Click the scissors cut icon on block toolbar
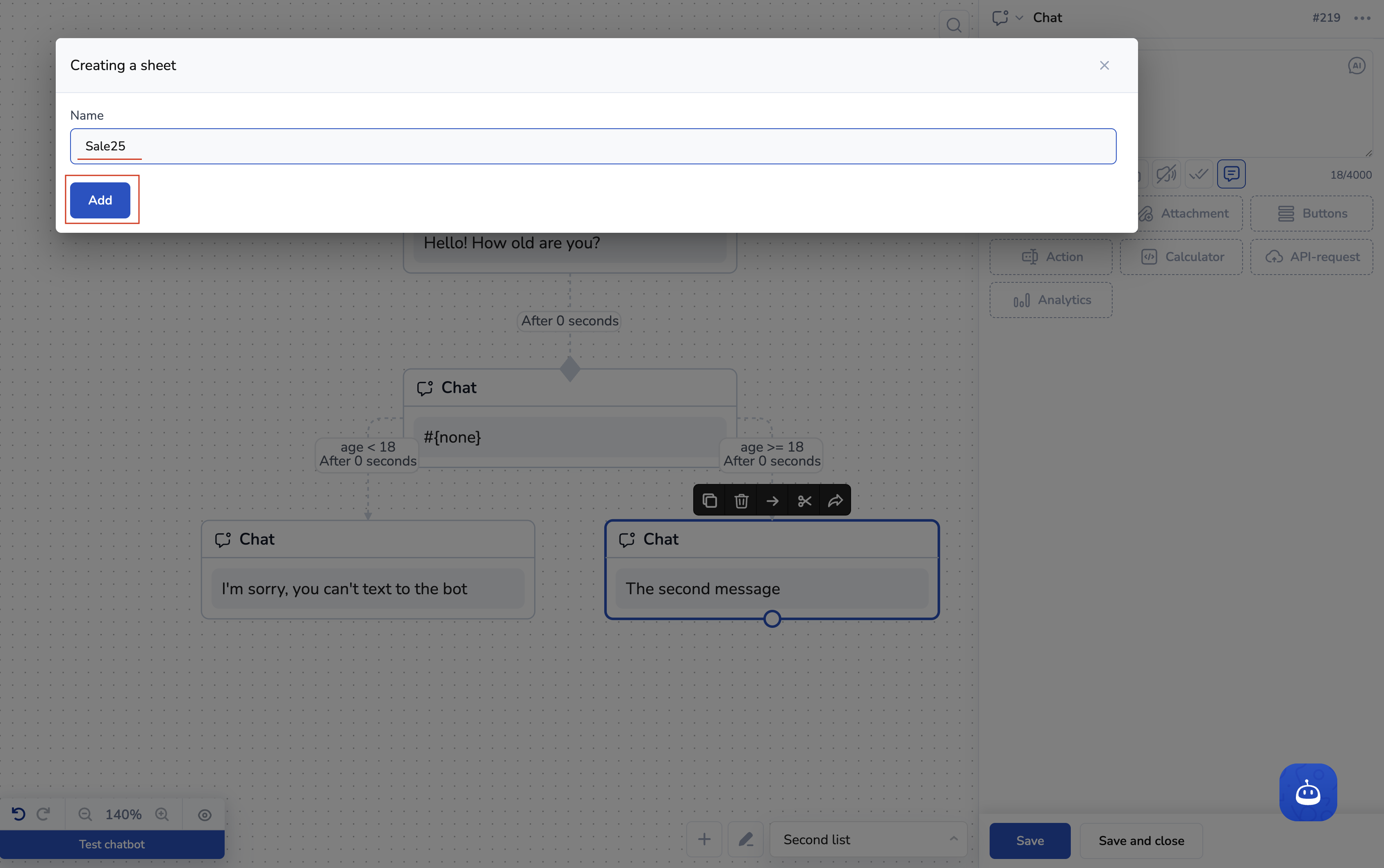Screen dimensions: 1384x868 point(804,500)
